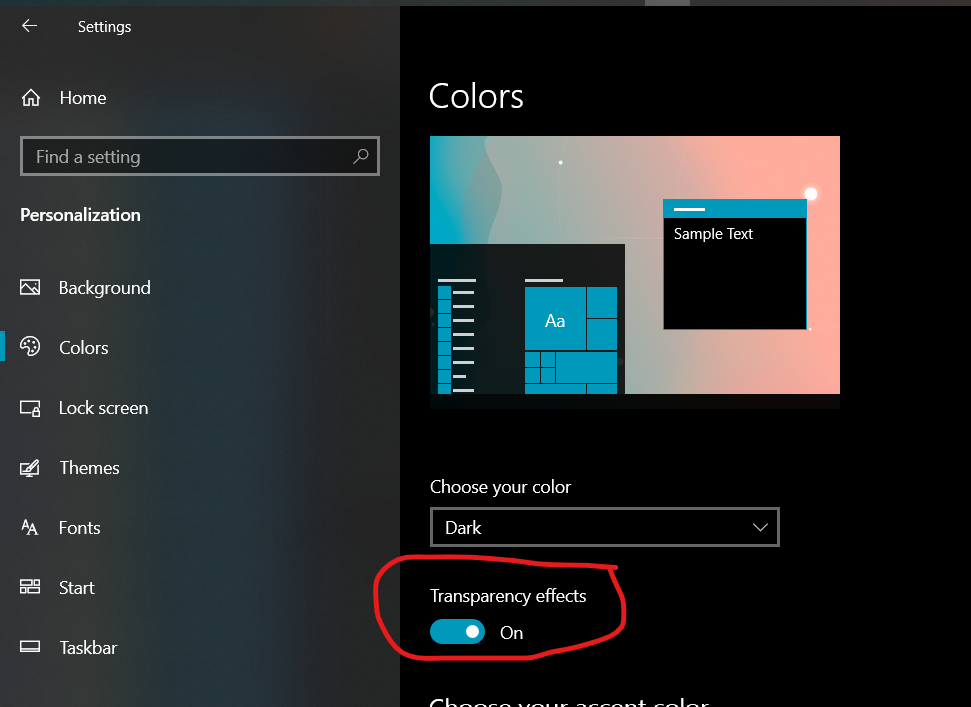
Task: Click the Taskbar icon
Action: (30, 647)
